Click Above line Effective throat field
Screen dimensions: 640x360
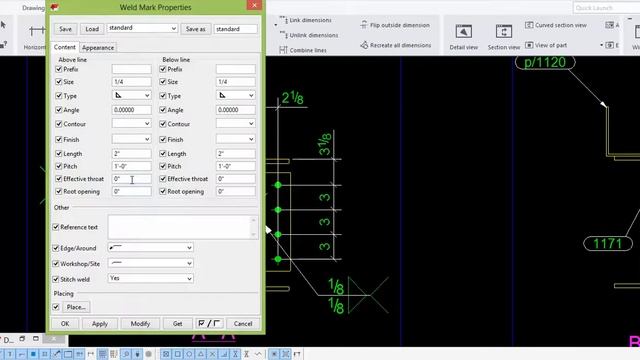(x=131, y=179)
